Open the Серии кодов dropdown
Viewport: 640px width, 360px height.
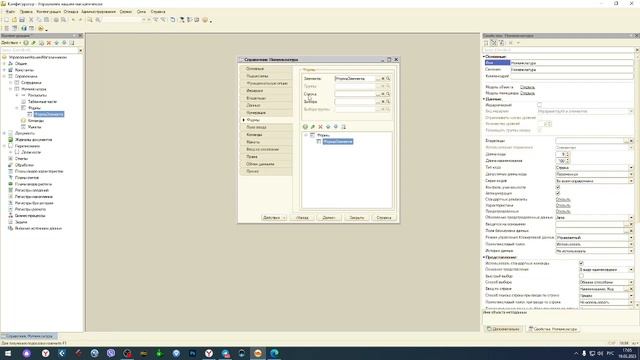[x=631, y=181]
